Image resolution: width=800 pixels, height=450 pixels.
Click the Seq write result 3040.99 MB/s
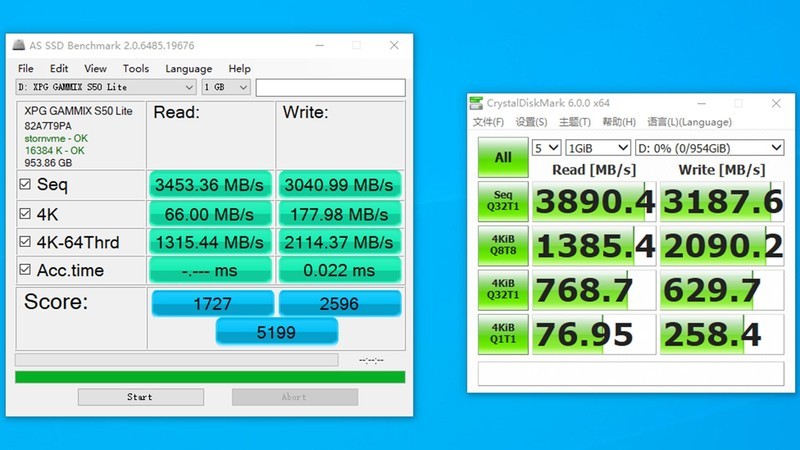click(x=340, y=185)
